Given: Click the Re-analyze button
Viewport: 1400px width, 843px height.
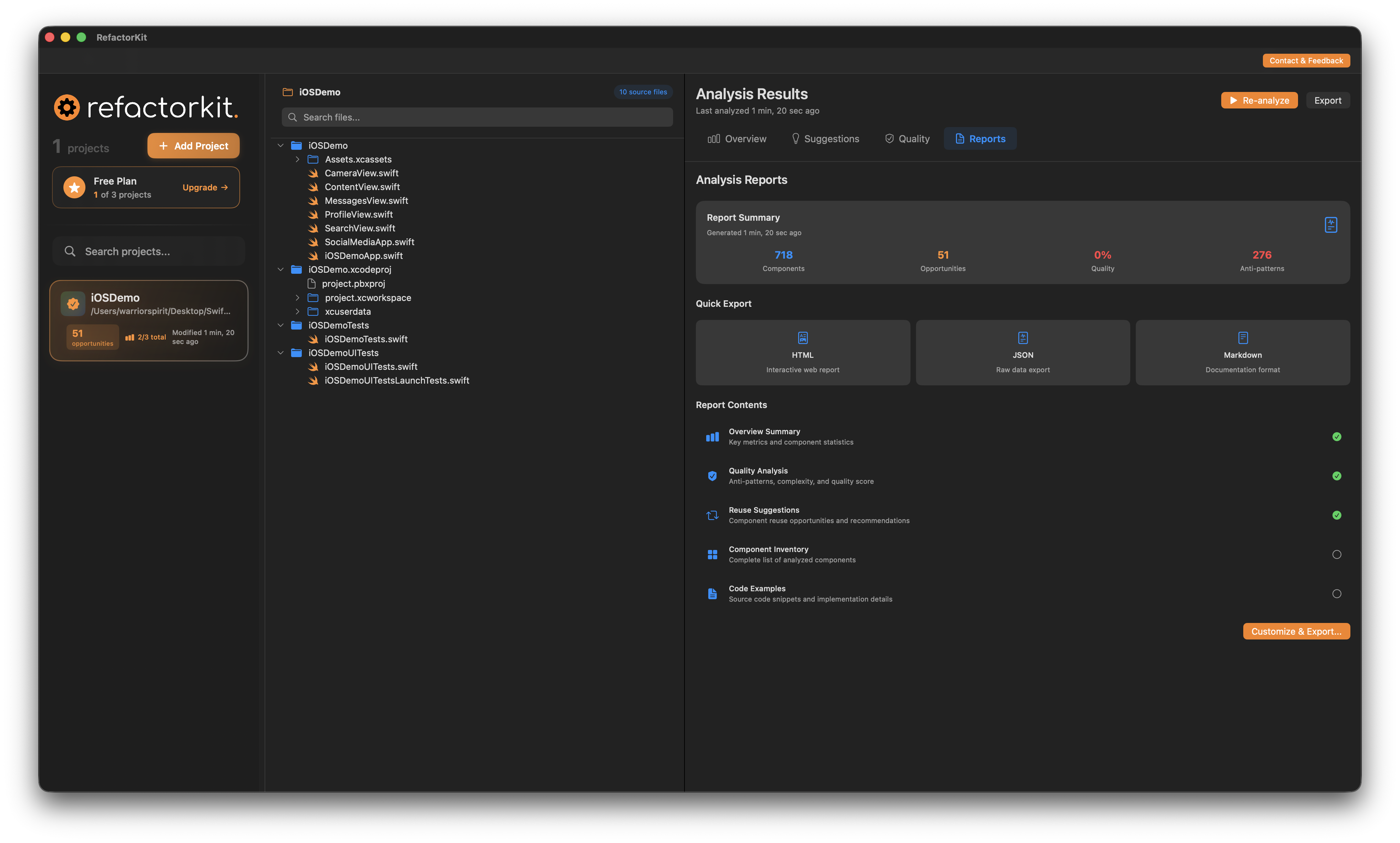Looking at the screenshot, I should point(1259,101).
